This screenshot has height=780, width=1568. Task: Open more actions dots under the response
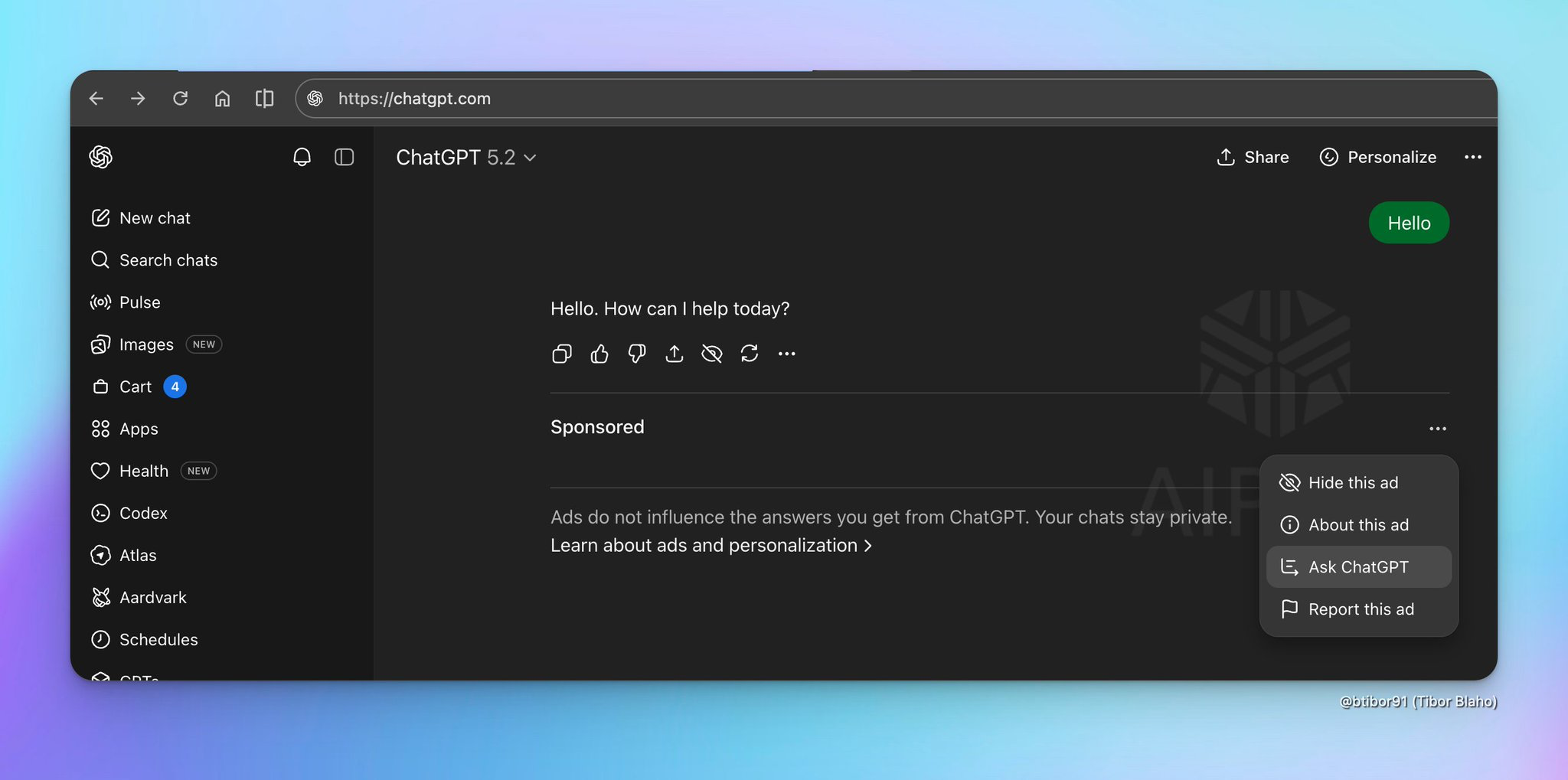(787, 354)
